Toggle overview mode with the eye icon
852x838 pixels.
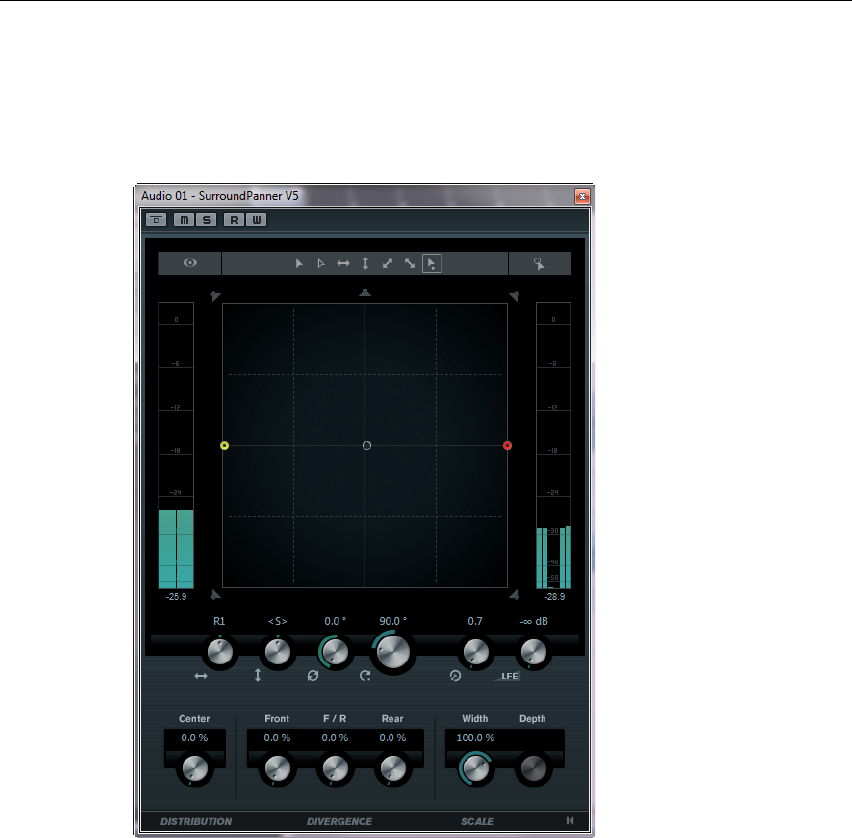(190, 263)
